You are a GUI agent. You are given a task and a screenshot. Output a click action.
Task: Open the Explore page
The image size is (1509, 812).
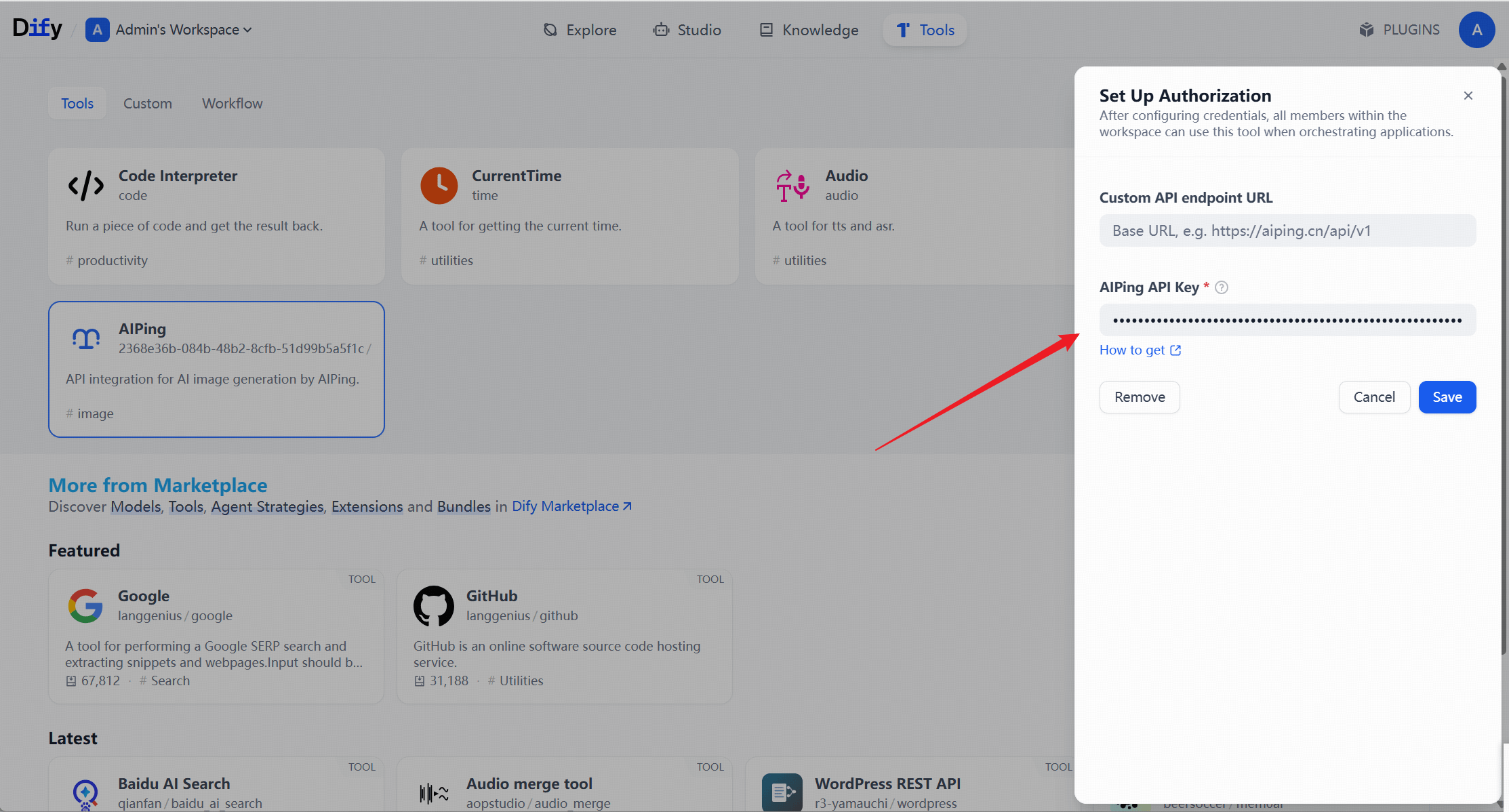pyautogui.click(x=580, y=30)
